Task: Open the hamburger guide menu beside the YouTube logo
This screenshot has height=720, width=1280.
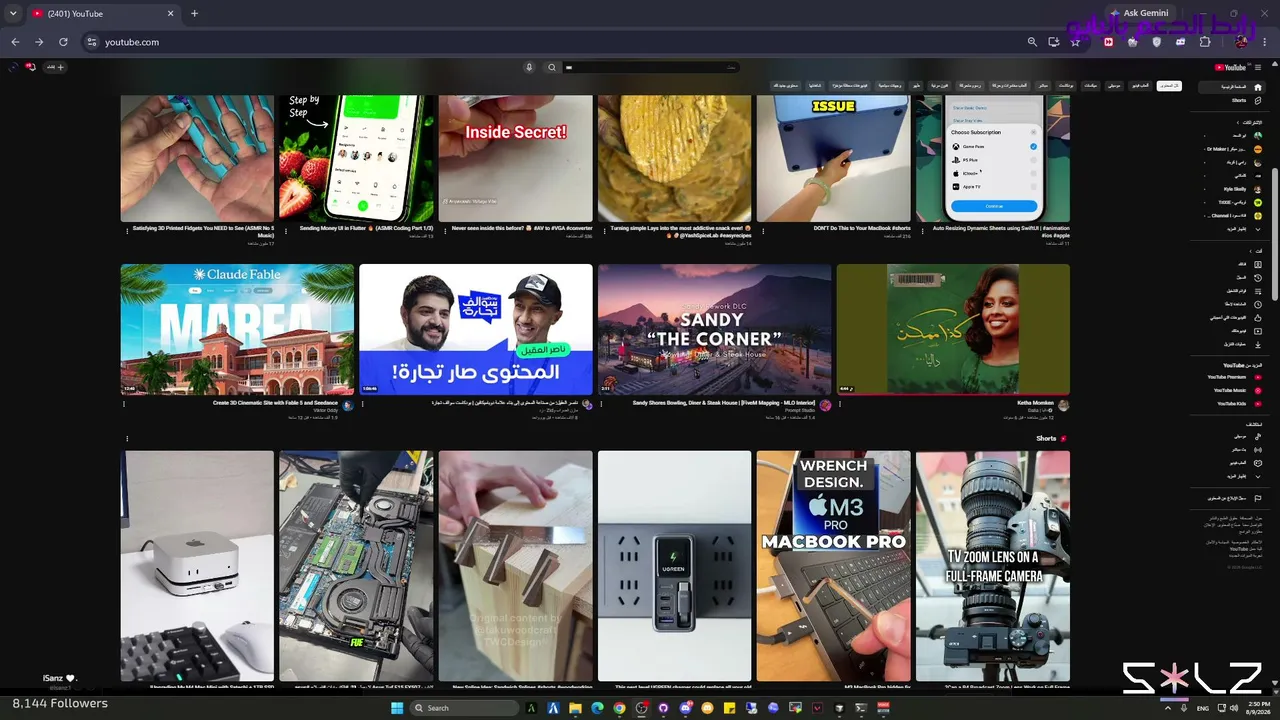Action: 1258,67
